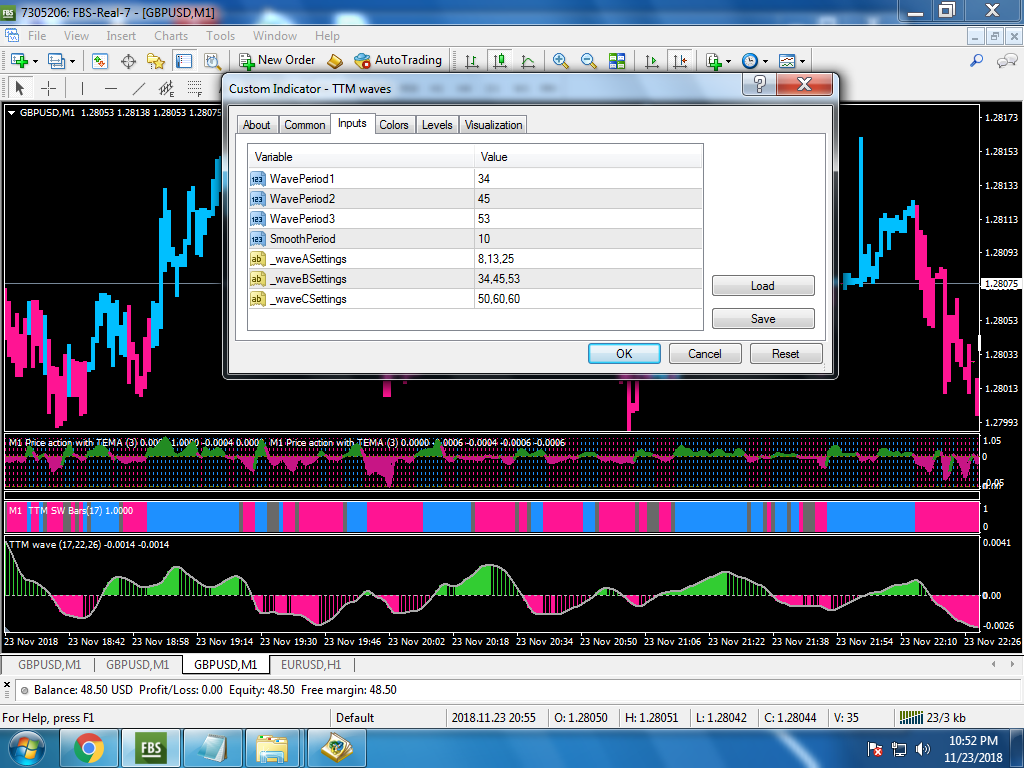This screenshot has height=768, width=1024.
Task: Switch chart to line chart icon
Action: (528, 61)
